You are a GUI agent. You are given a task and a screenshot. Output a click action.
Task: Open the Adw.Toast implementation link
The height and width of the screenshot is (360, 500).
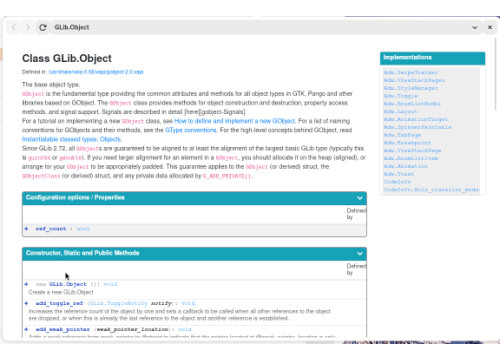399,174
